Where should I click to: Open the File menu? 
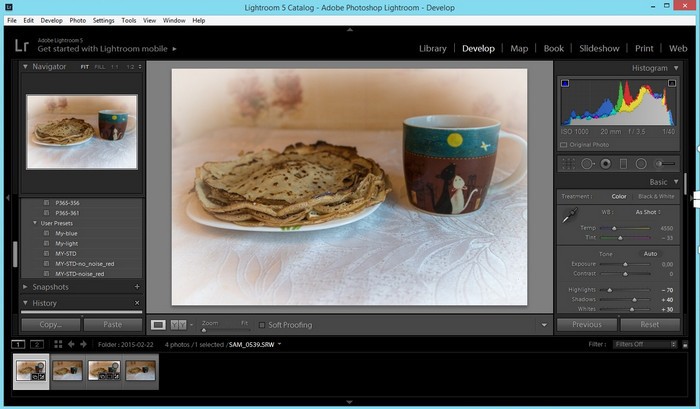[12, 21]
